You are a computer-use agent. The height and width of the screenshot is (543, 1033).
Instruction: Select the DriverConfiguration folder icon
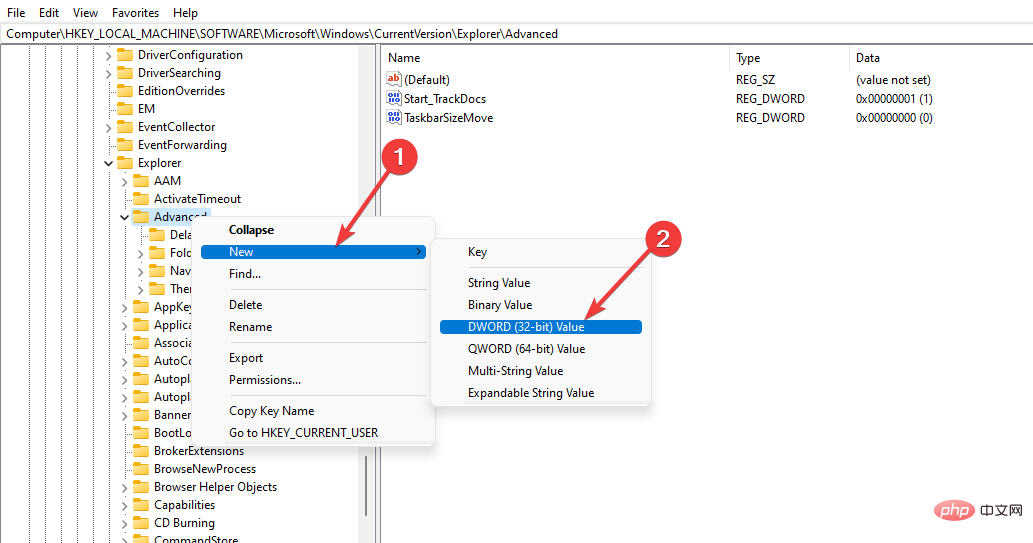click(125, 55)
